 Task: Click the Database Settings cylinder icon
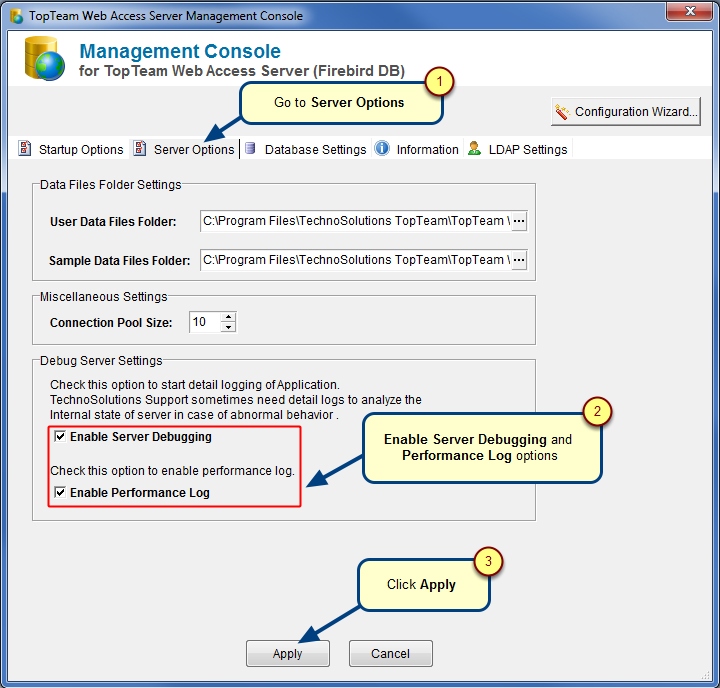(250, 149)
